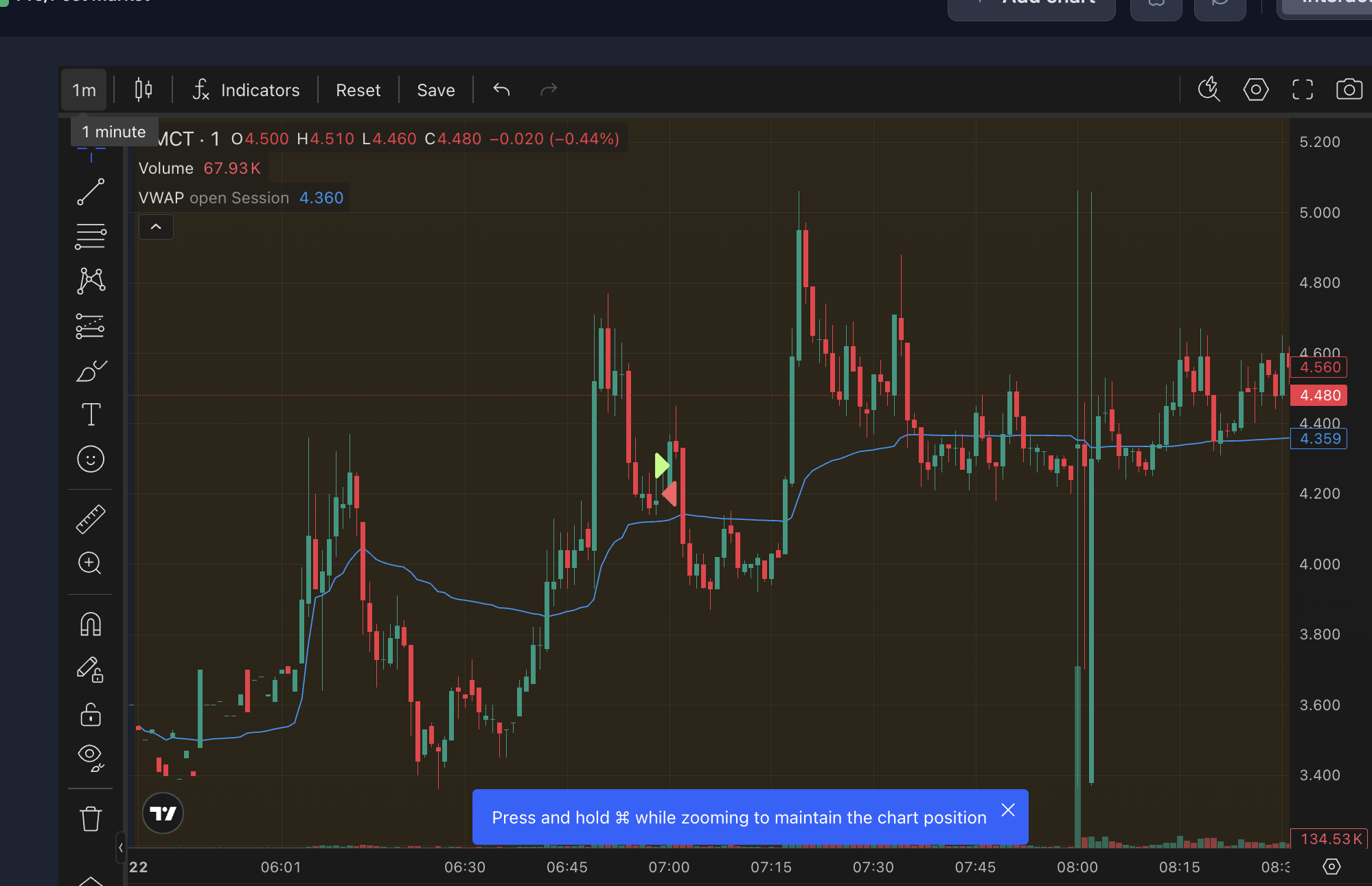
Task: Select the trend line drawing tool
Action: (91, 192)
